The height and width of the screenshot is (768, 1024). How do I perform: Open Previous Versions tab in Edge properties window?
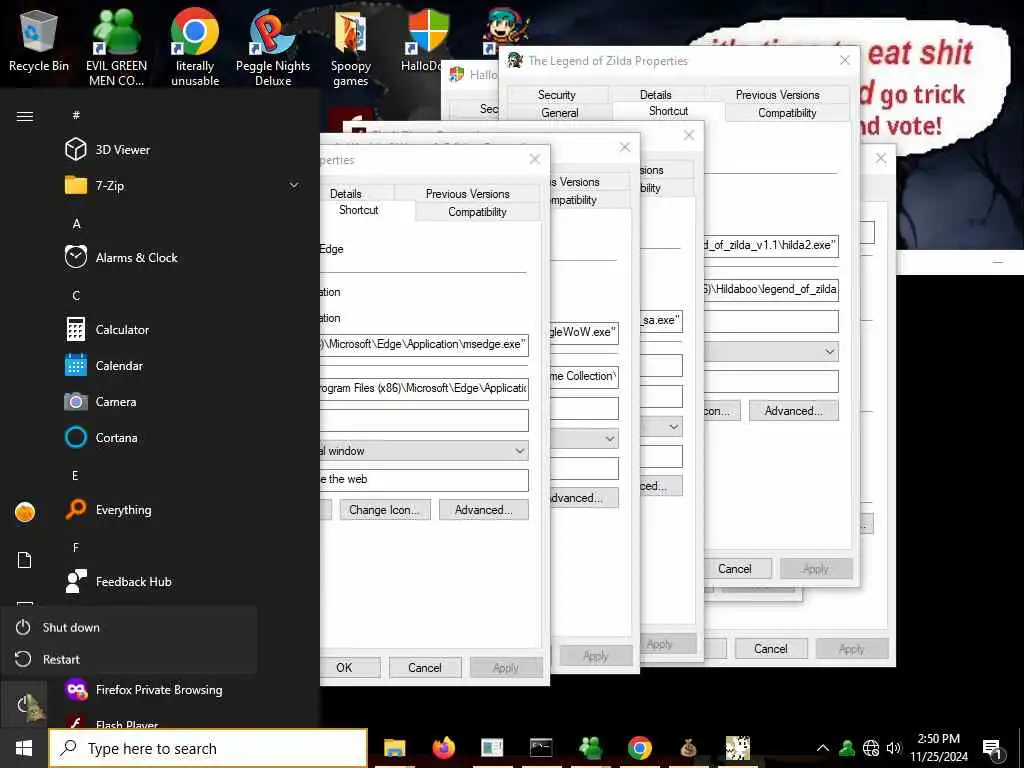point(467,193)
